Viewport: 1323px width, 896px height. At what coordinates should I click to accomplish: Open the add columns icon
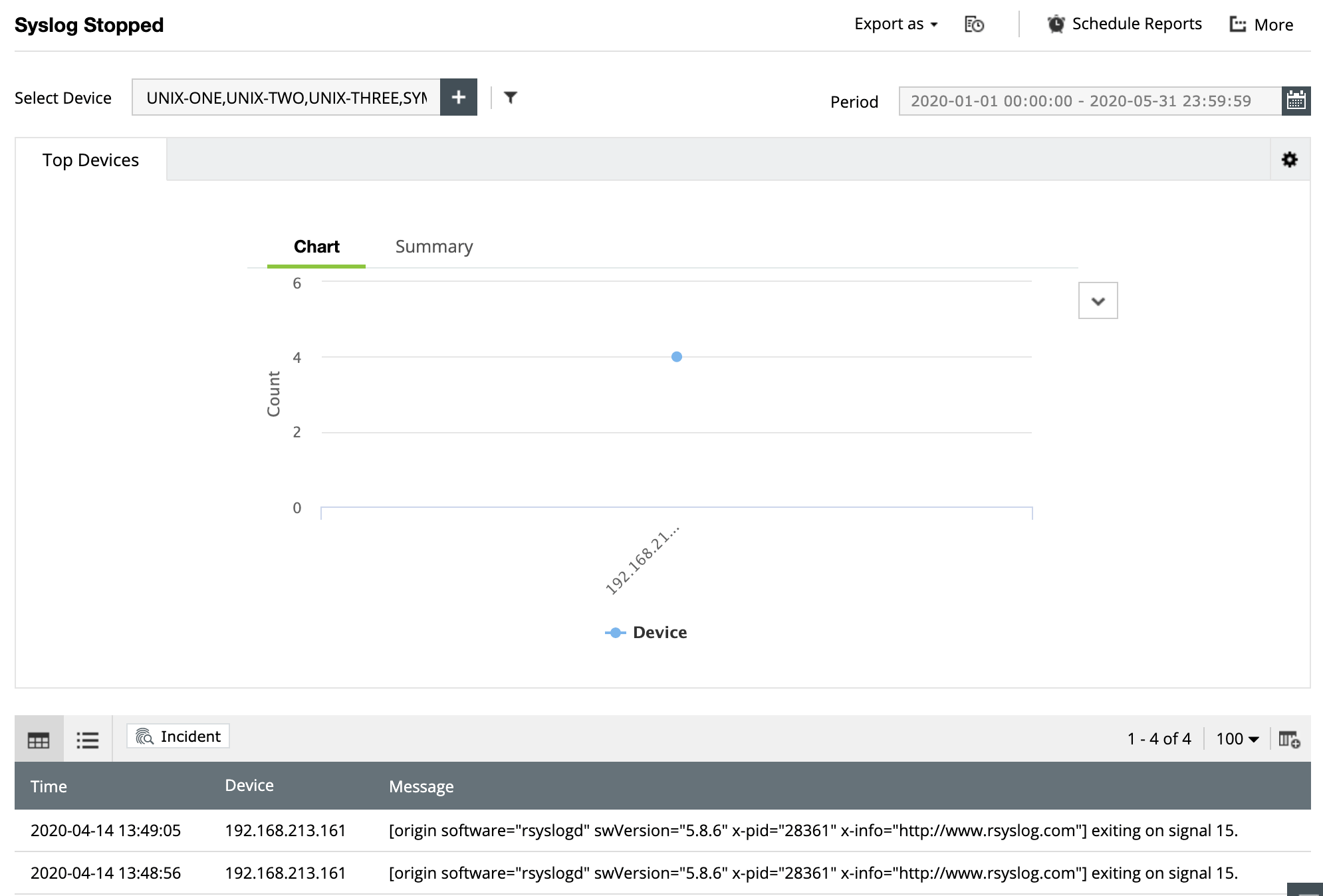click(1289, 739)
